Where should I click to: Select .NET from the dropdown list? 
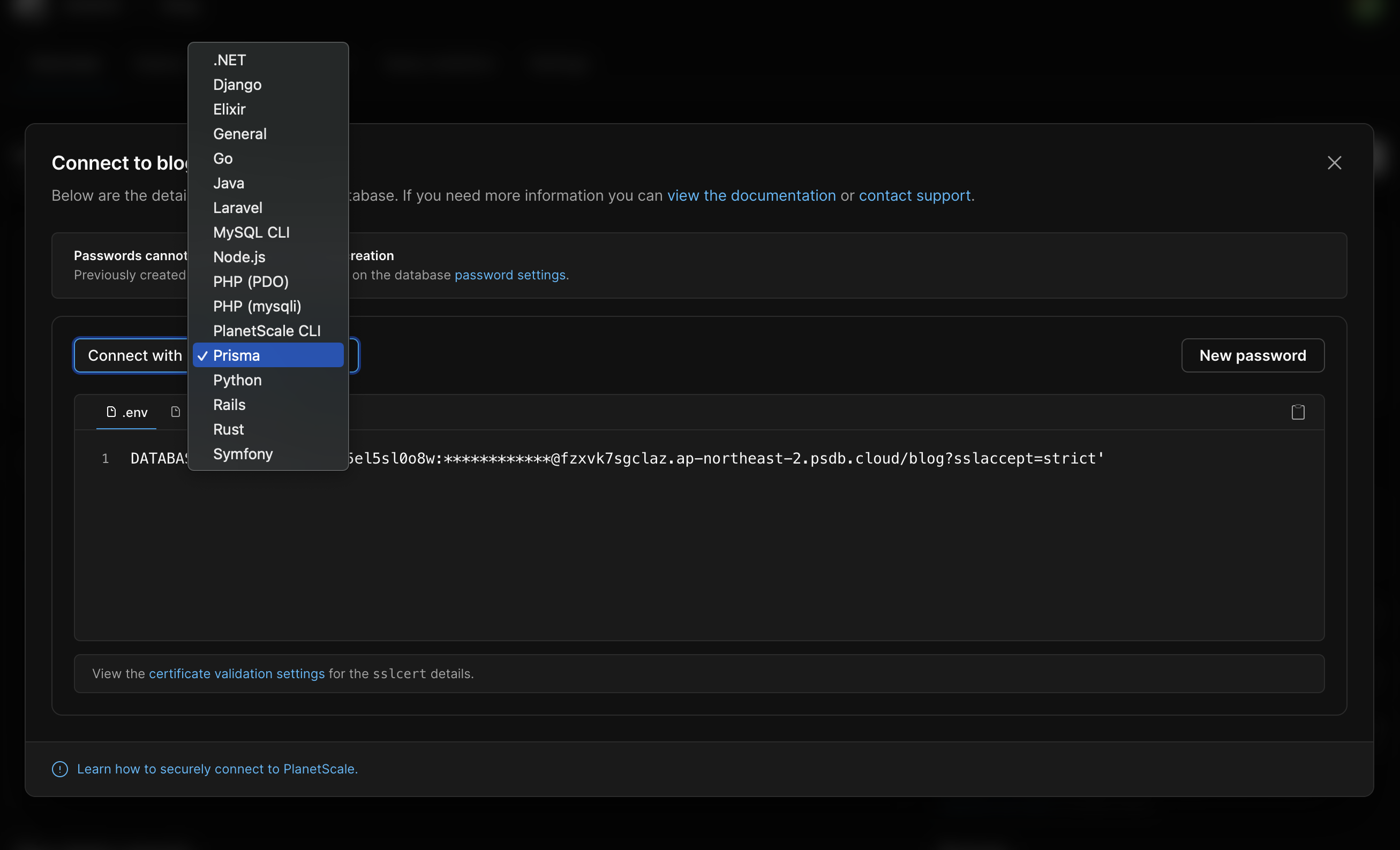[x=230, y=60]
